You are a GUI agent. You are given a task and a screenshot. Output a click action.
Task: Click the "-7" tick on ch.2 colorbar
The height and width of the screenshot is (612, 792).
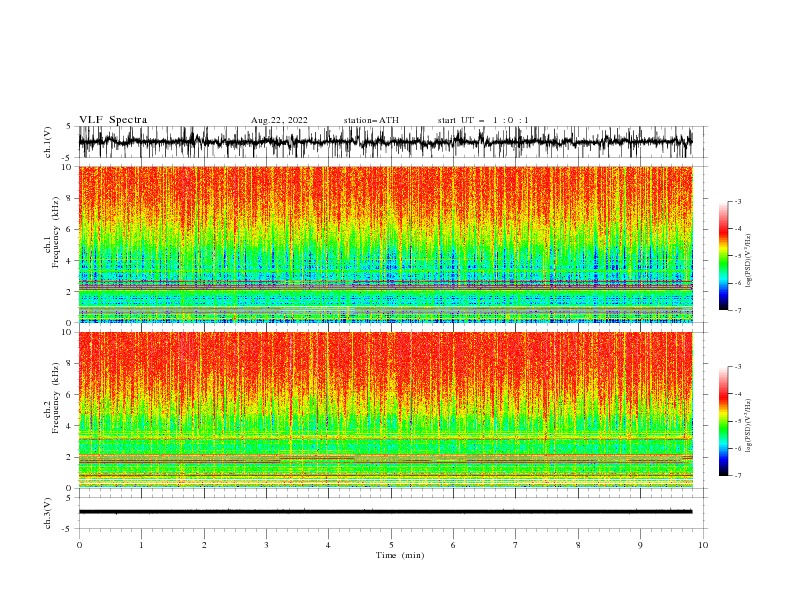coord(737,475)
